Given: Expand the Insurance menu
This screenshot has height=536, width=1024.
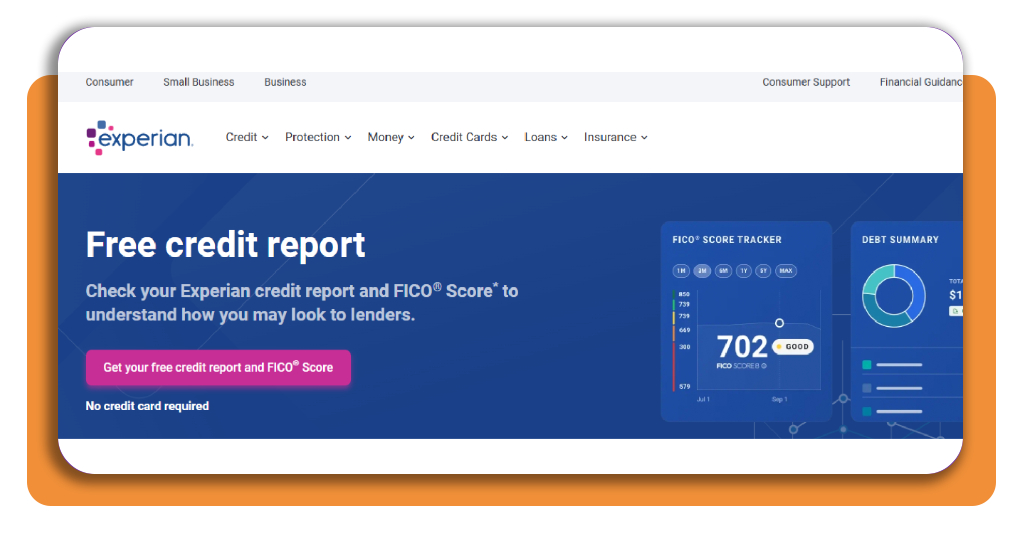Looking at the screenshot, I should (x=615, y=137).
